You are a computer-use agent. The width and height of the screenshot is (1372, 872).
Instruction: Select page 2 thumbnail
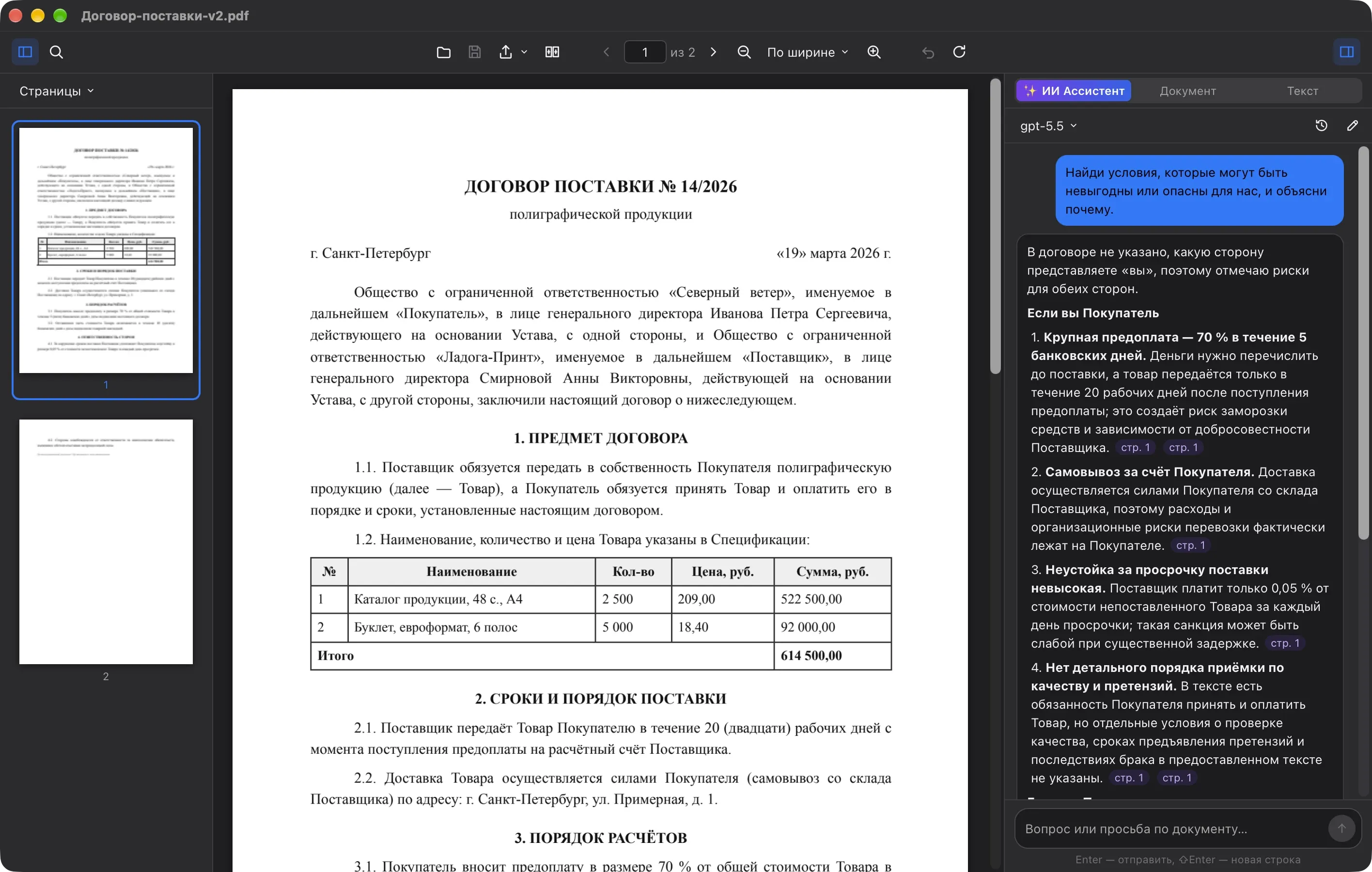pyautogui.click(x=106, y=542)
